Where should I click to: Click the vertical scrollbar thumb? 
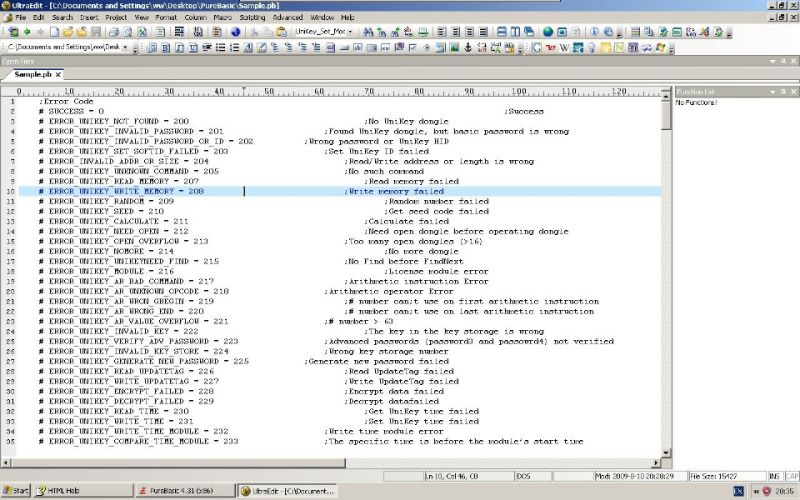pos(666,115)
